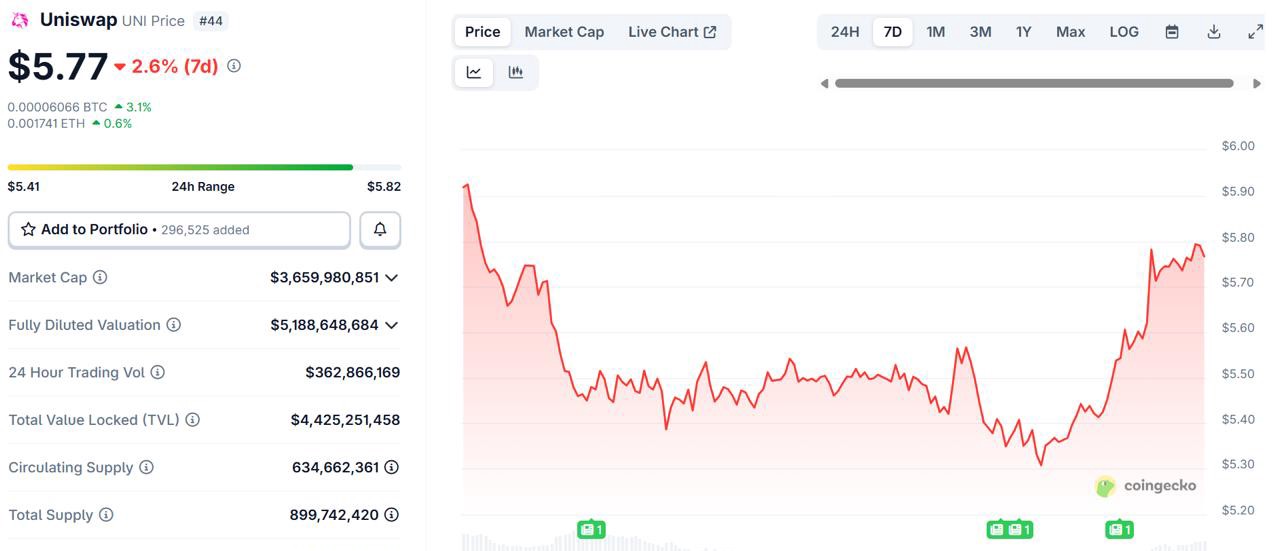
Task: Switch to the Market Cap tab
Action: click(x=564, y=32)
